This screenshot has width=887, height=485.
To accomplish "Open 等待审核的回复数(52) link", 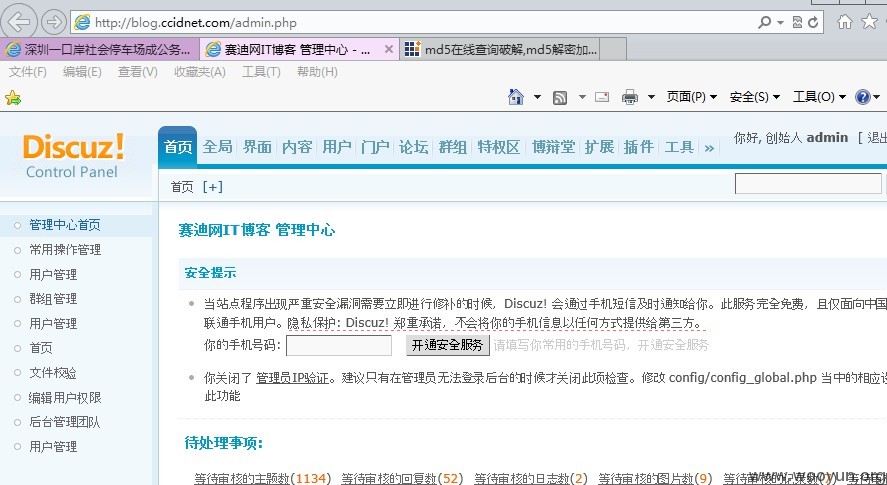I will 402,479.
